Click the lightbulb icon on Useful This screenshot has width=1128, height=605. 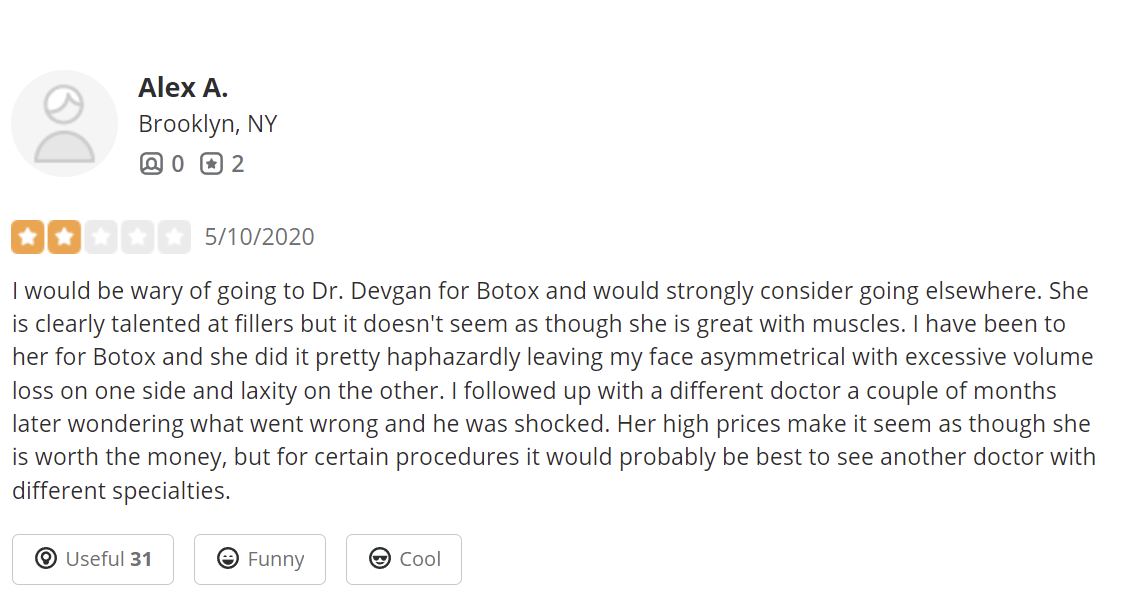click(45, 559)
